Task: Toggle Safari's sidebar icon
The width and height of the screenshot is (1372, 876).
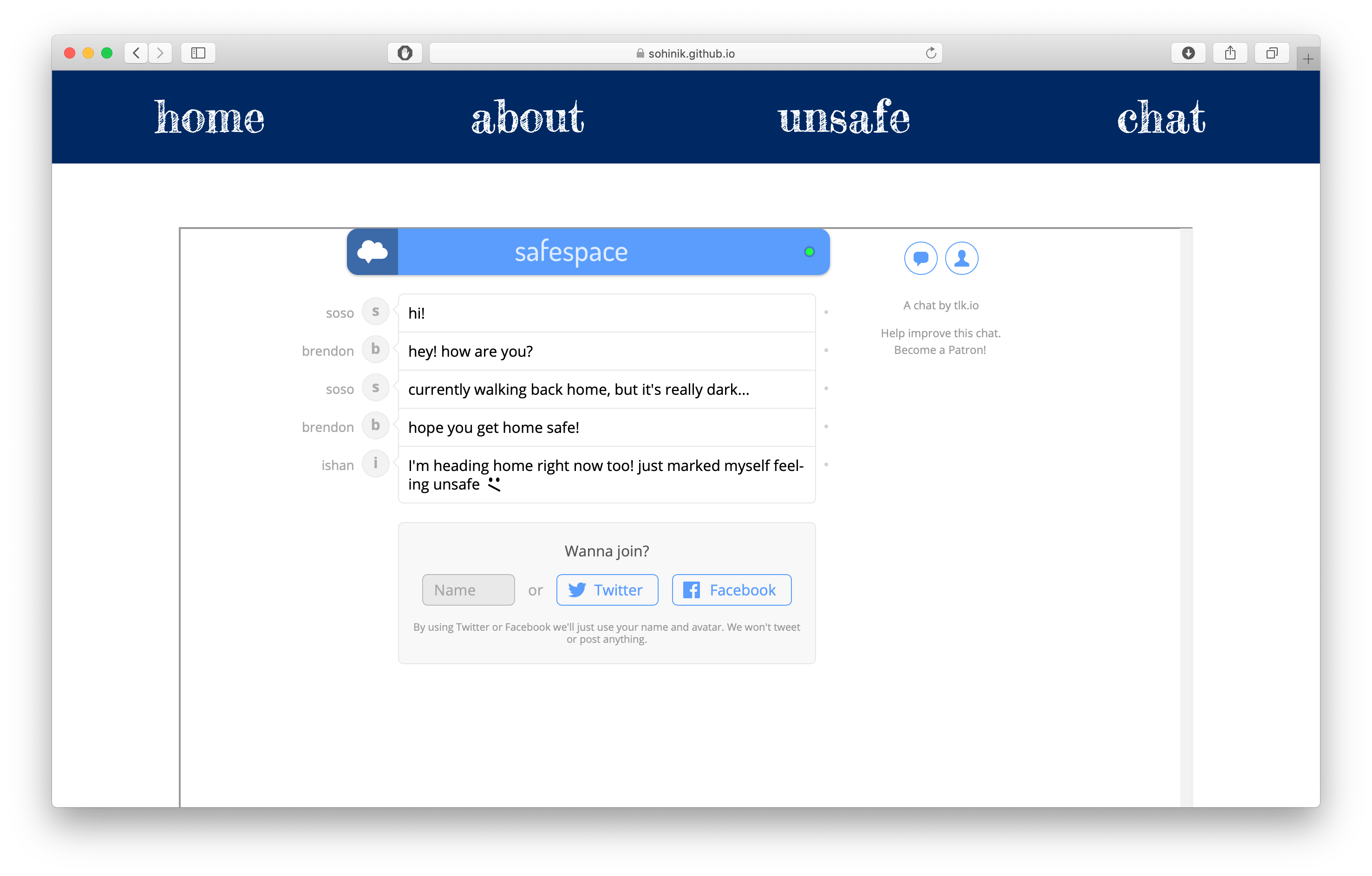Action: click(198, 53)
